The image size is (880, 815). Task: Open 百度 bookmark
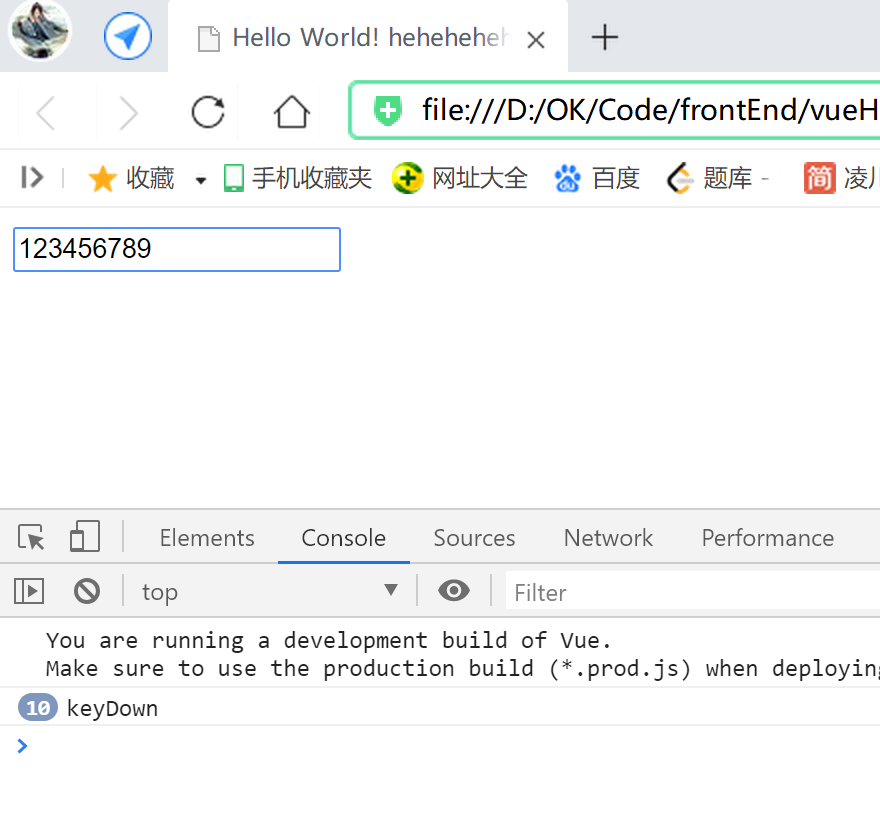pos(597,178)
